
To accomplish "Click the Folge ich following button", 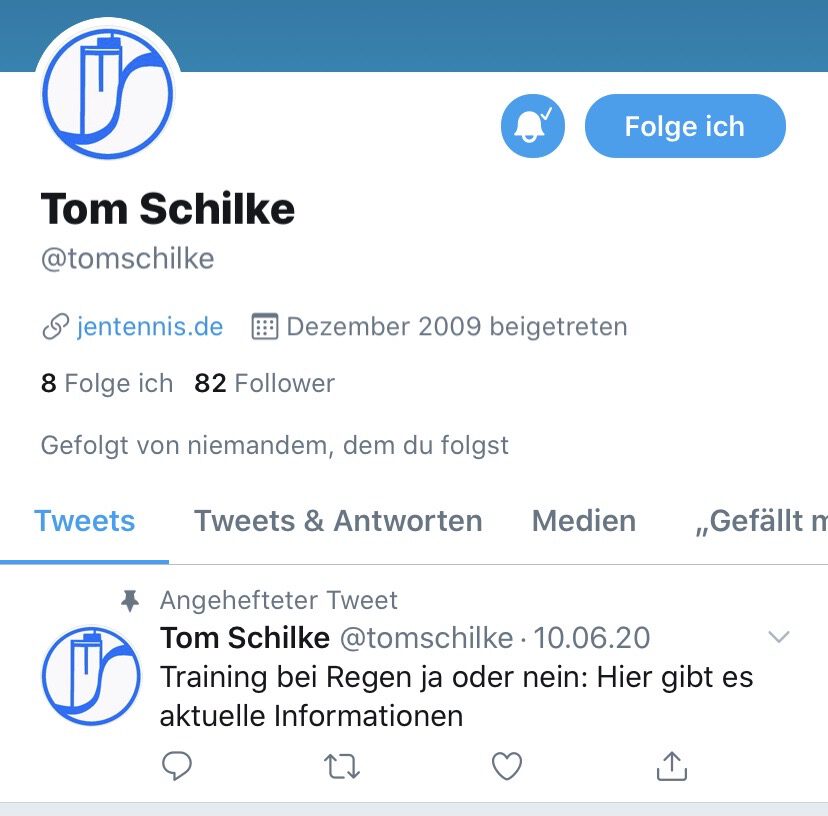I will tap(685, 126).
